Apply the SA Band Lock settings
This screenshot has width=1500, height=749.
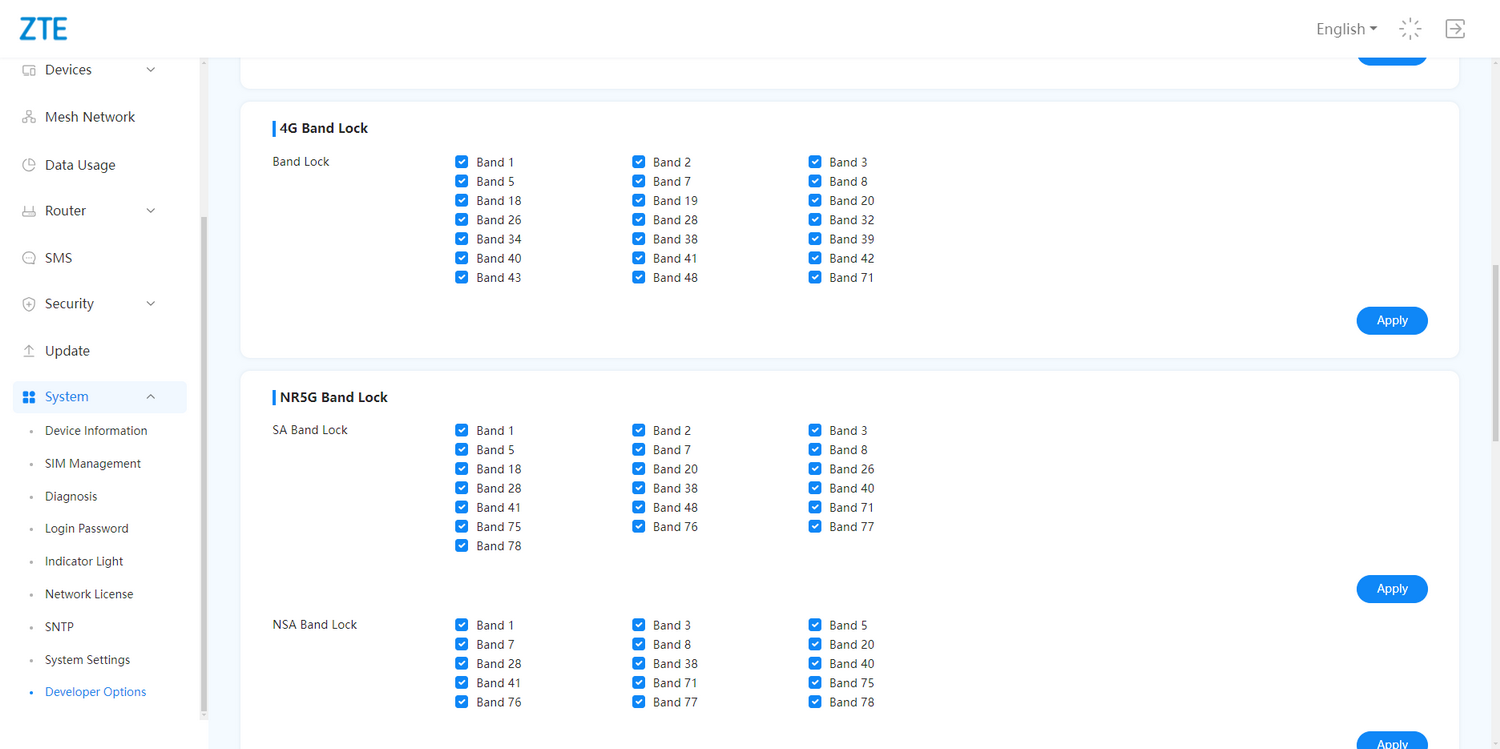point(1391,589)
